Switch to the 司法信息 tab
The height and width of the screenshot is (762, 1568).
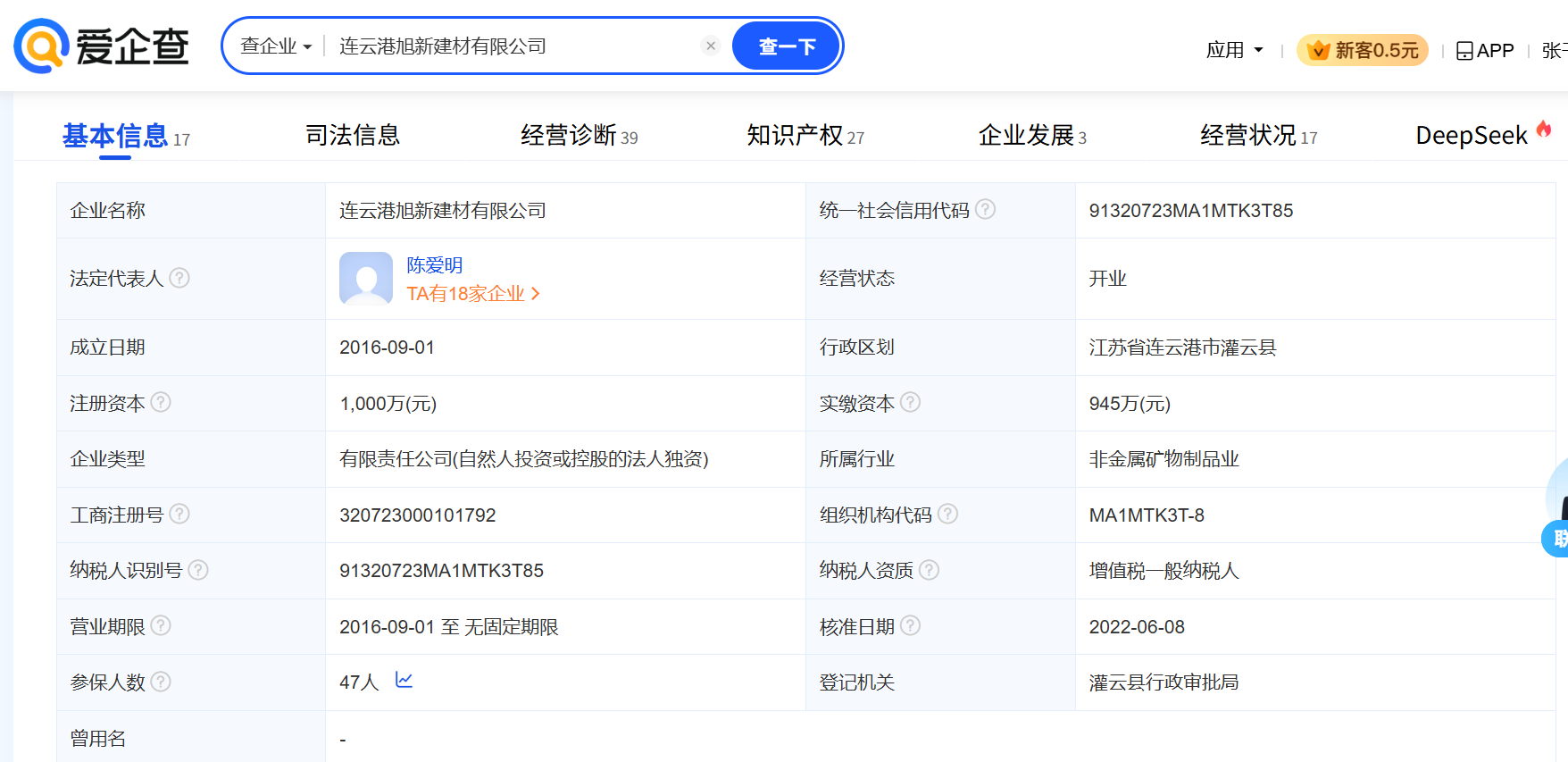(x=353, y=135)
